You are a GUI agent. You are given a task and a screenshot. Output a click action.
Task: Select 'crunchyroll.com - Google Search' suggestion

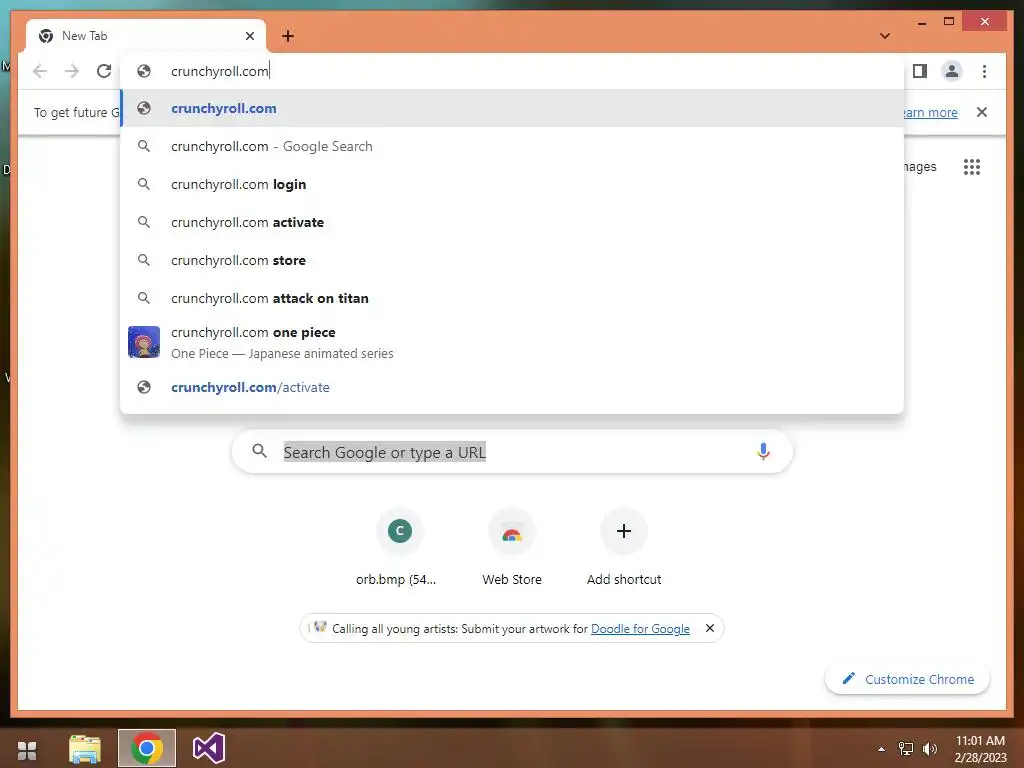(x=512, y=146)
